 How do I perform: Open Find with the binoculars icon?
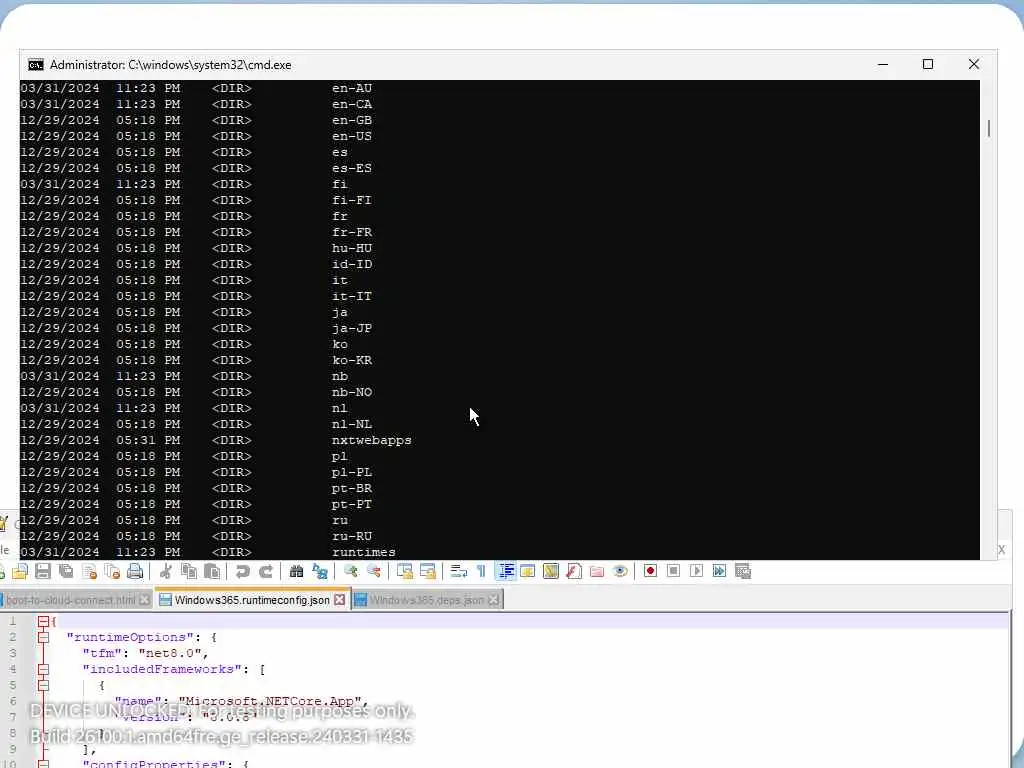(x=296, y=572)
